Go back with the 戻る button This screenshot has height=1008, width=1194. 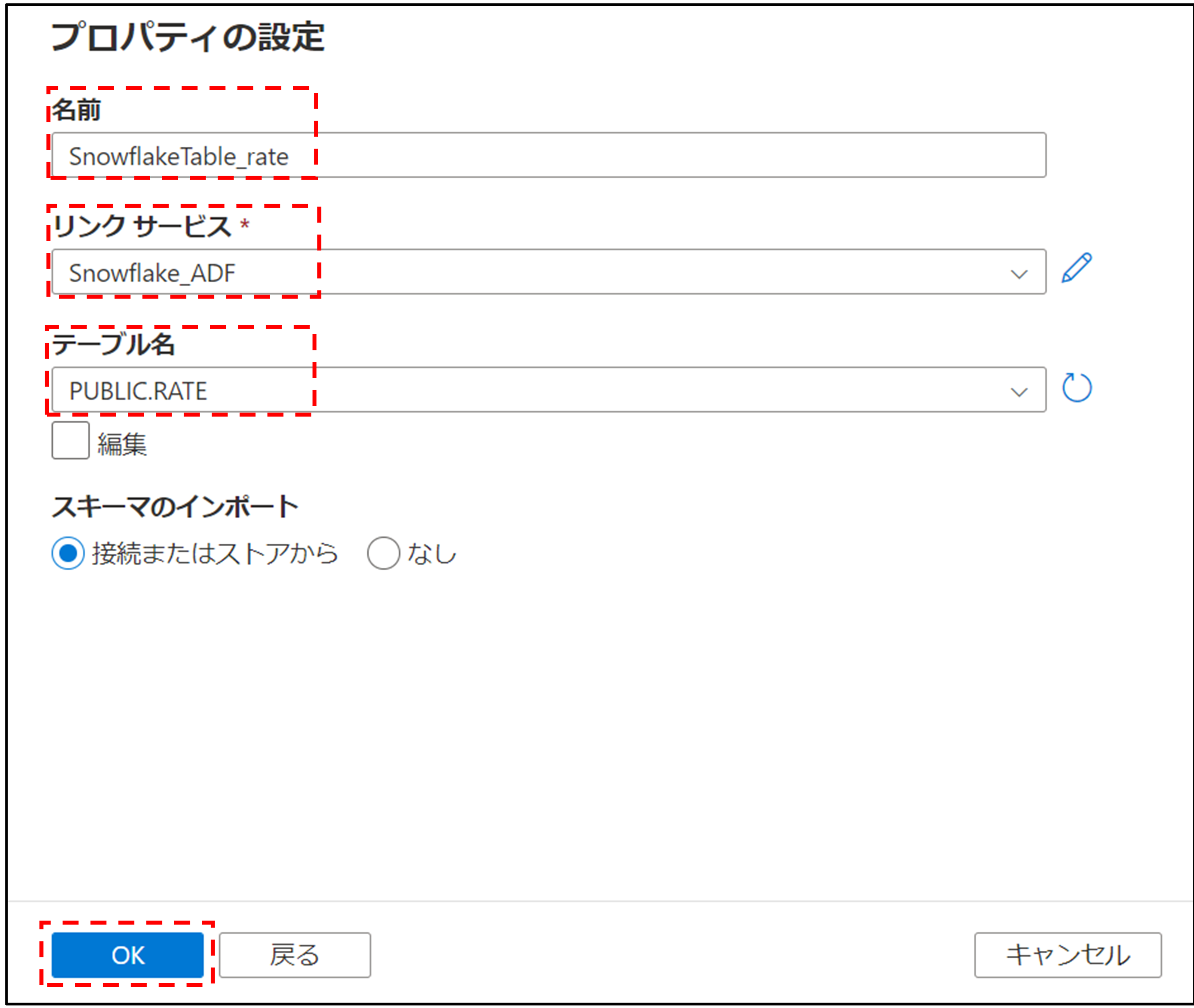[x=295, y=955]
